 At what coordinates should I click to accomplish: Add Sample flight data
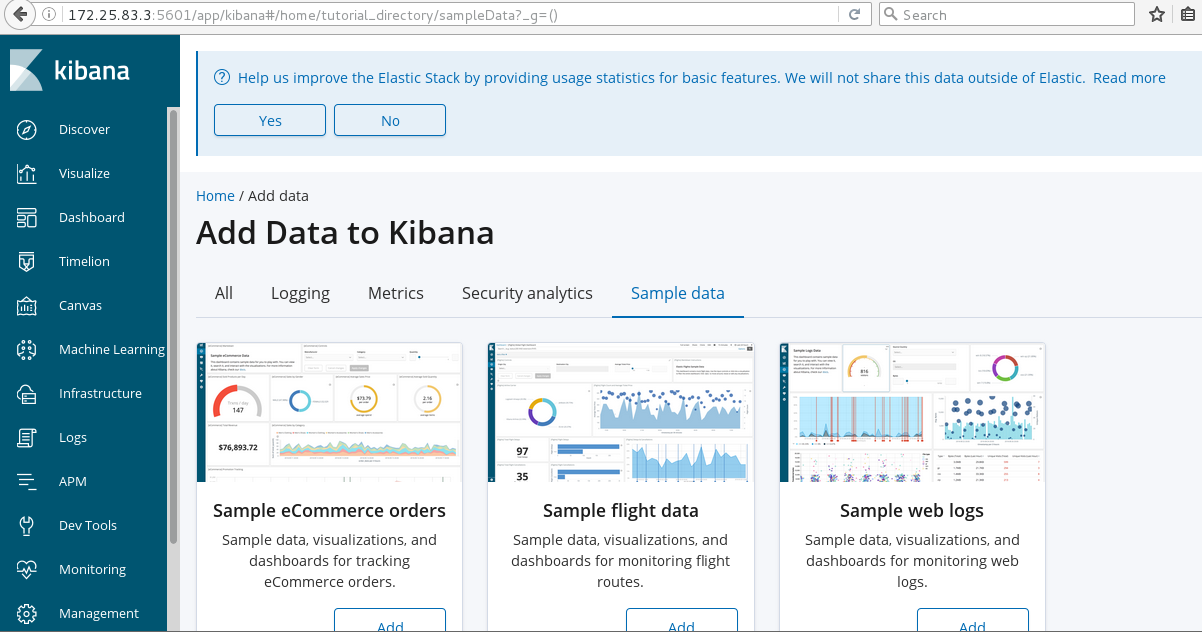point(681,620)
